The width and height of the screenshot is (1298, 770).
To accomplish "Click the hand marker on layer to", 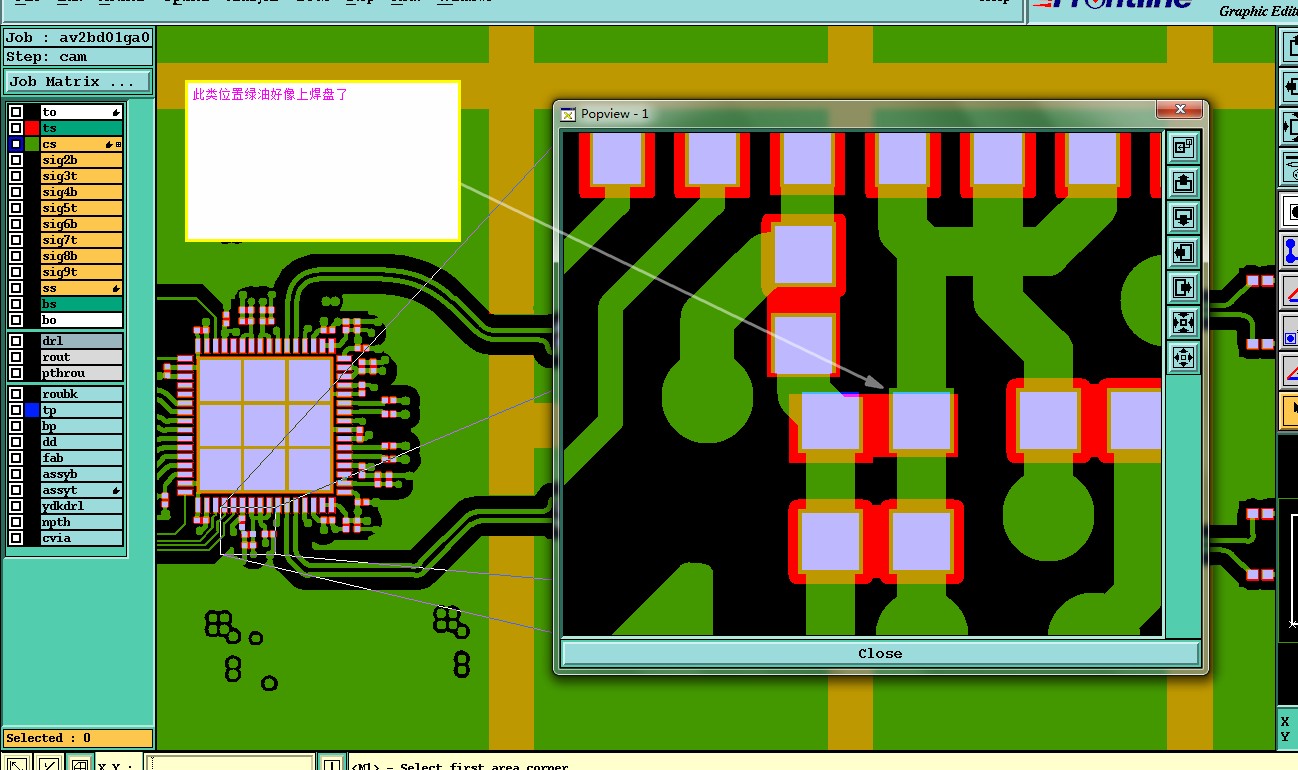I will click(x=116, y=112).
